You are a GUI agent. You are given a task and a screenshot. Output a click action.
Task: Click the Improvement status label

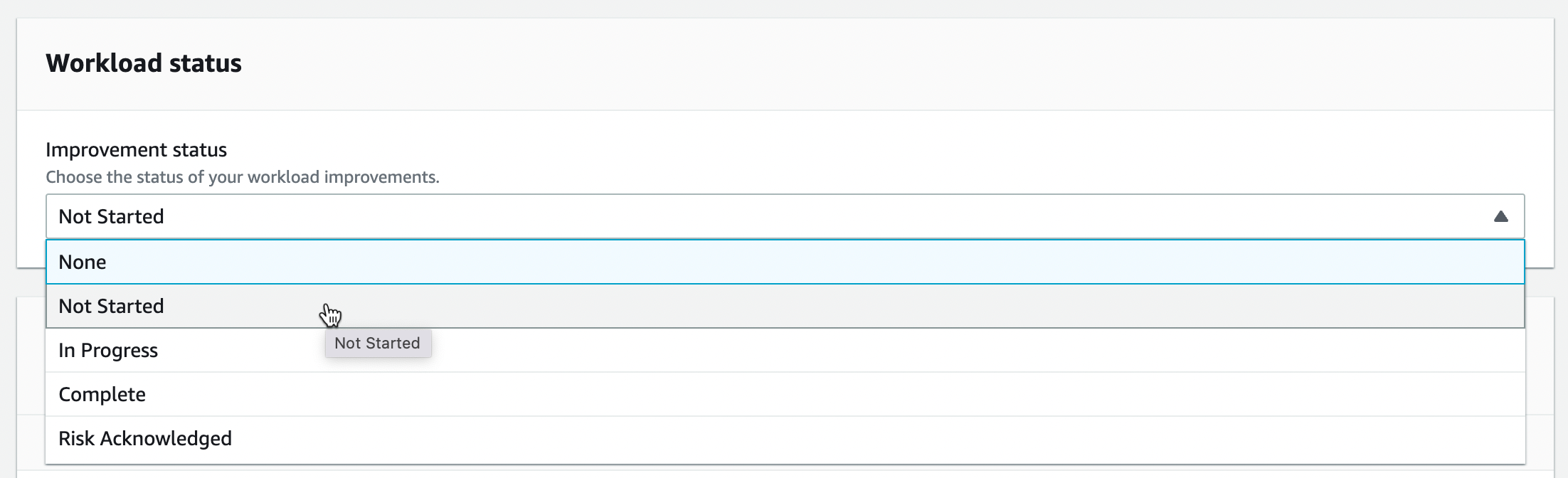coord(136,149)
